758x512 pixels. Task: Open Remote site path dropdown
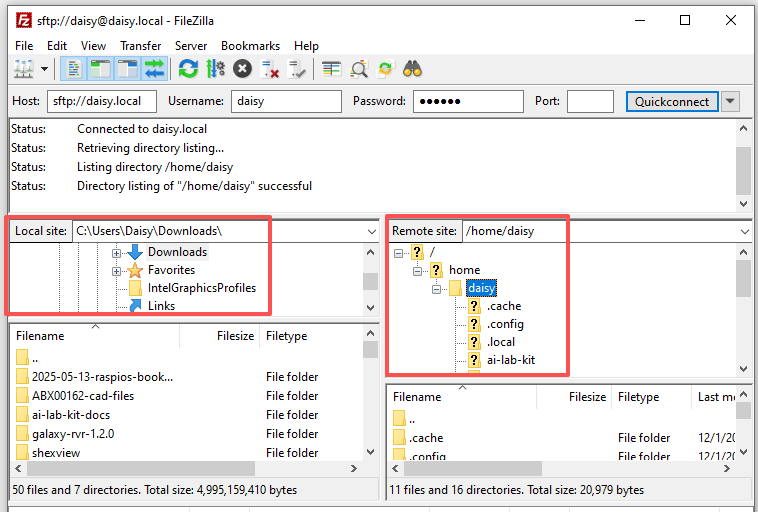tap(744, 231)
